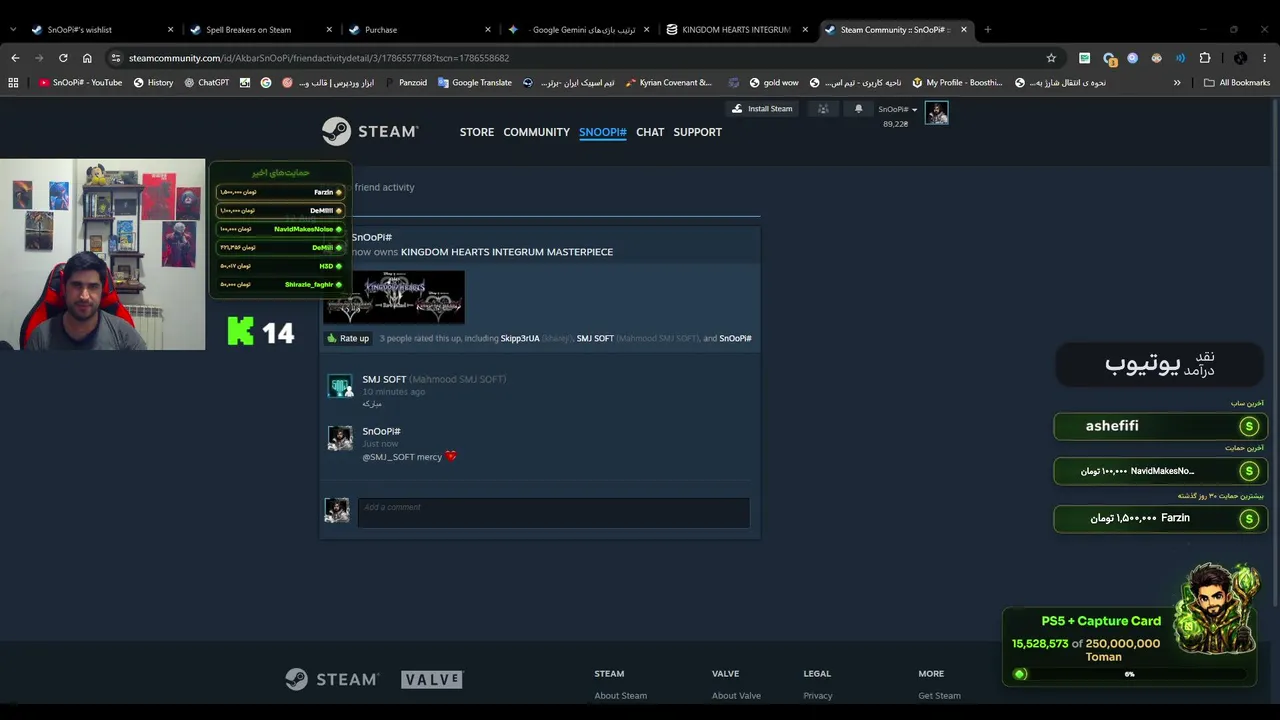The height and width of the screenshot is (720, 1280).
Task: Open the browser home page
Action: coord(87,58)
